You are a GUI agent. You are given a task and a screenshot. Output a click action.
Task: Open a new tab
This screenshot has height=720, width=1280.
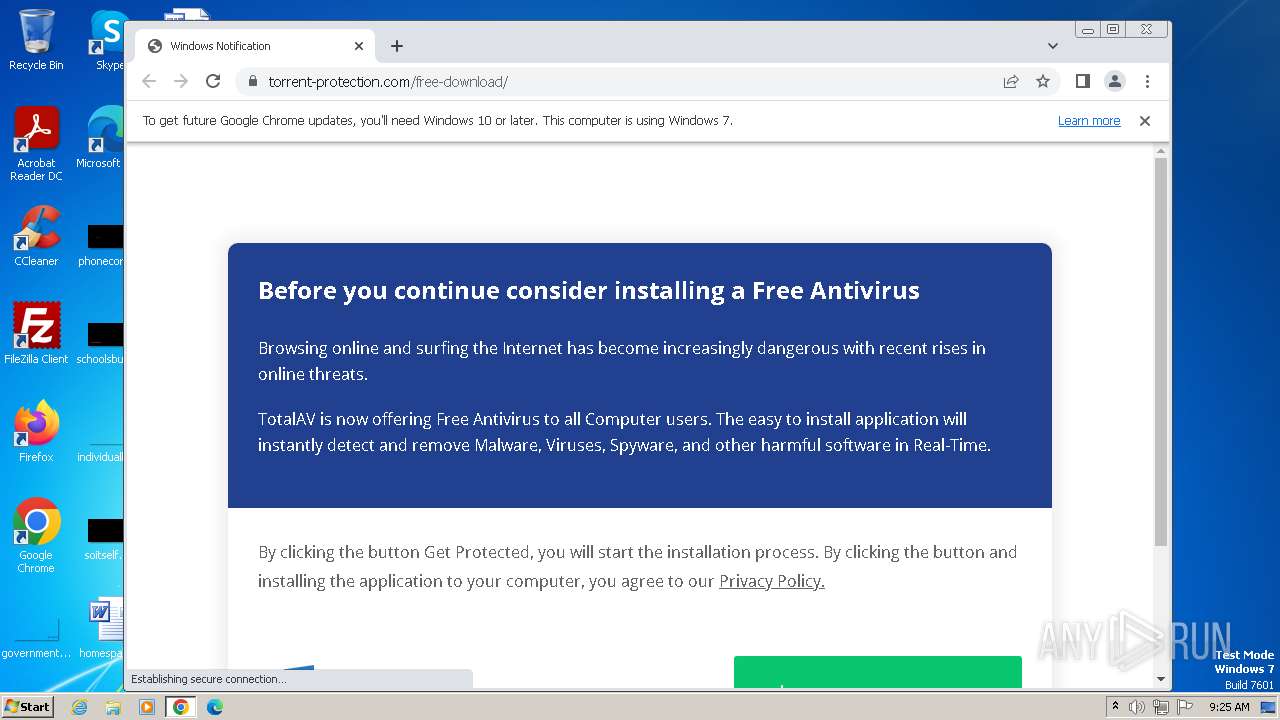point(397,46)
